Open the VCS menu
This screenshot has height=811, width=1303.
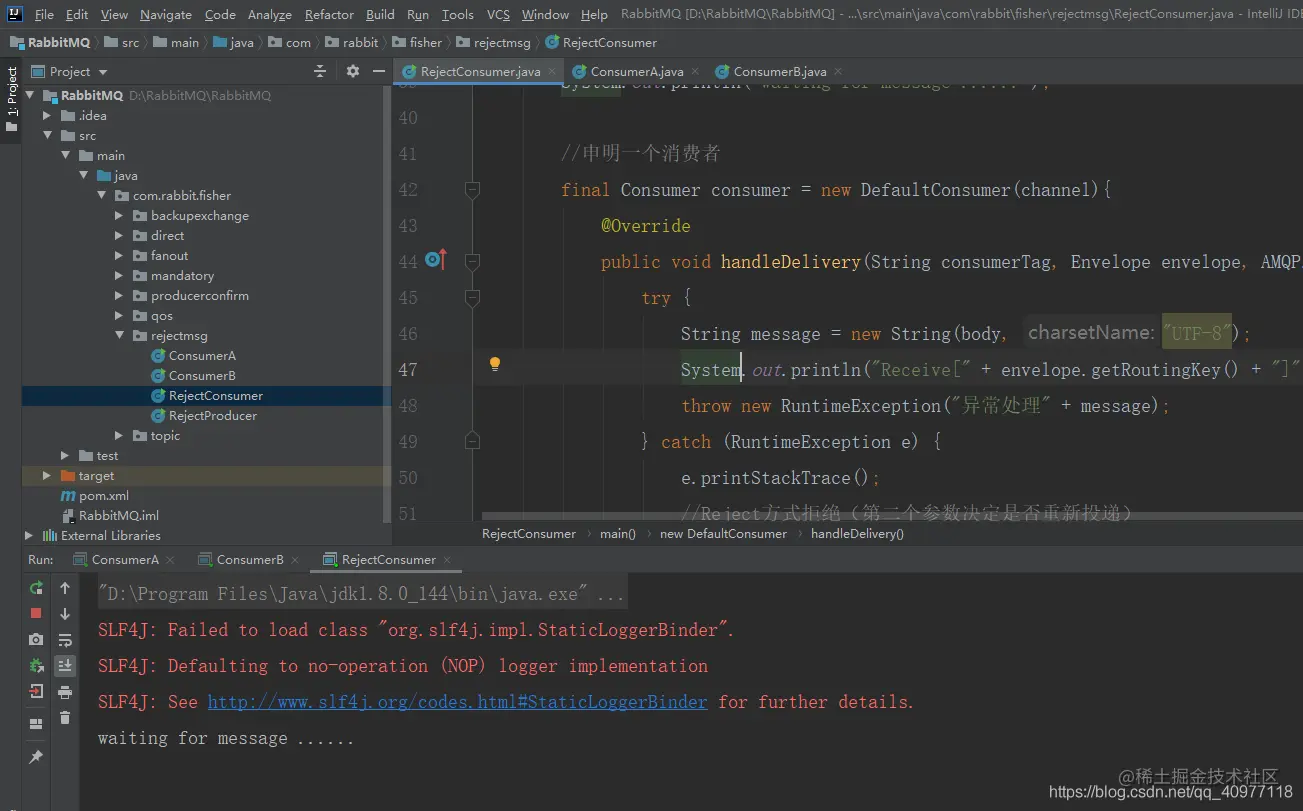click(498, 15)
